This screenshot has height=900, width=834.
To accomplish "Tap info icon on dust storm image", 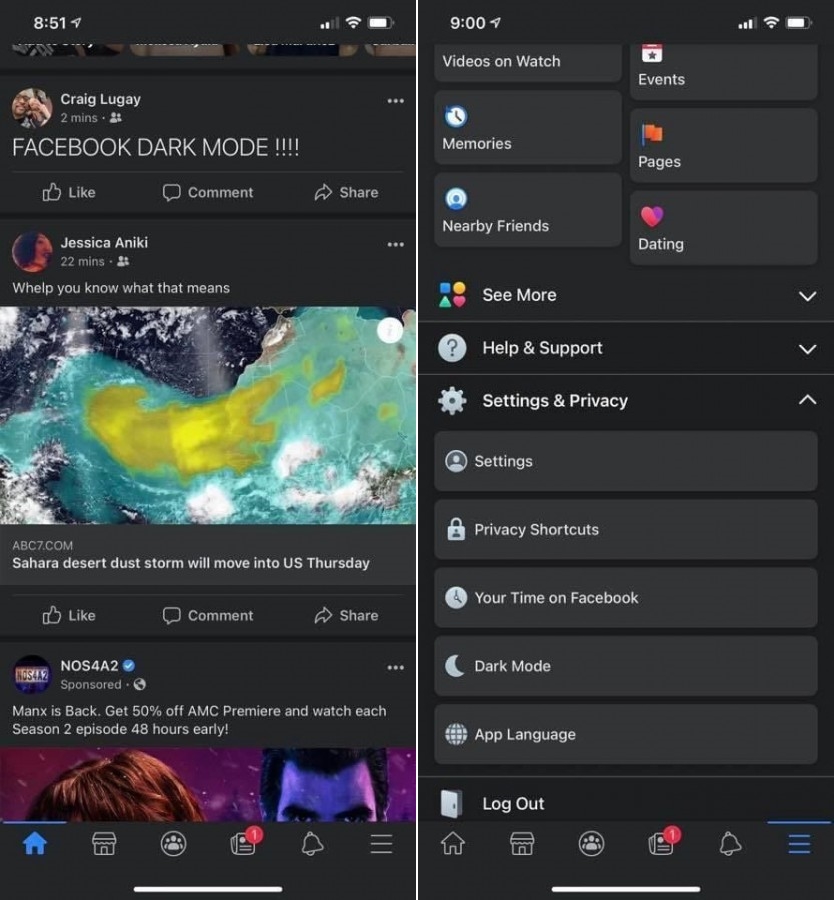I will 390,331.
